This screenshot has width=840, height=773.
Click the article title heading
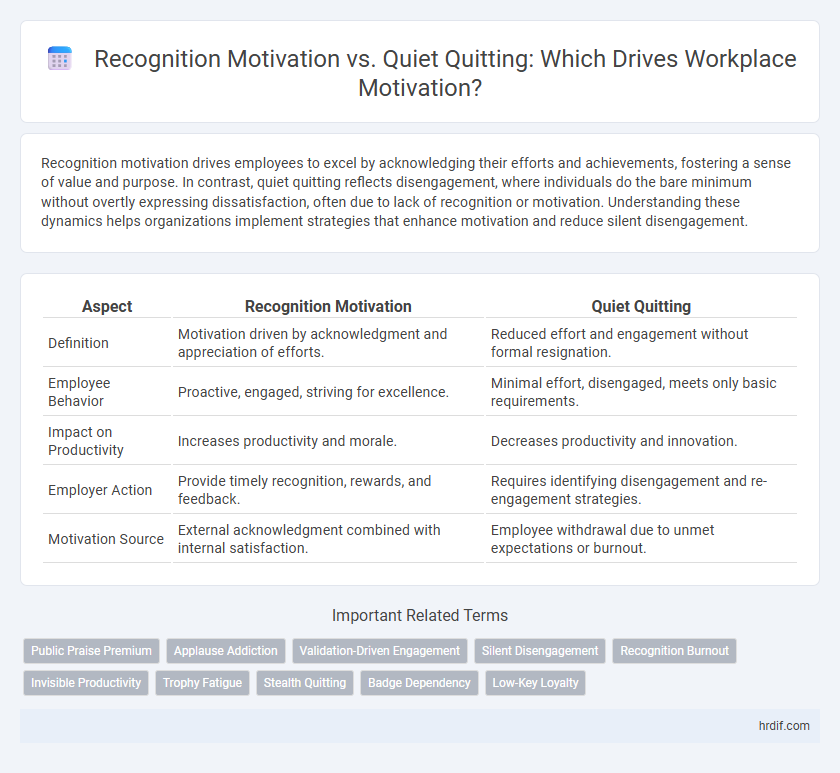click(x=445, y=73)
